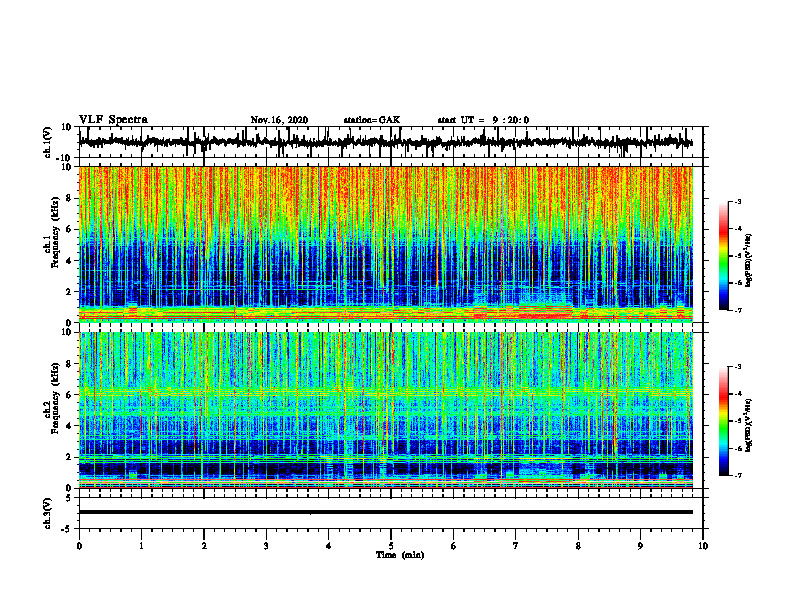Screen dimensions: 792x612
Task: Click the 'ch.1(V)' waveform axis label
Action: tap(48, 142)
